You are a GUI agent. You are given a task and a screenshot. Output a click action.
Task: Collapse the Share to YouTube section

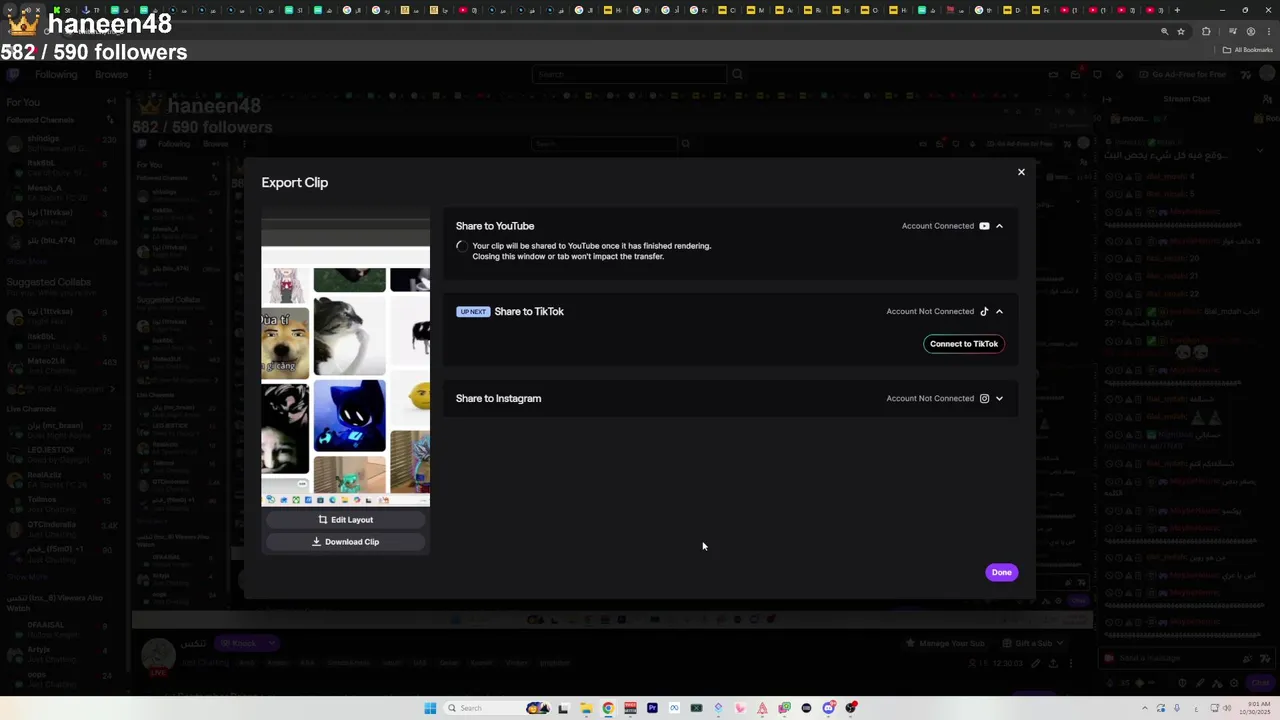[x=999, y=226]
